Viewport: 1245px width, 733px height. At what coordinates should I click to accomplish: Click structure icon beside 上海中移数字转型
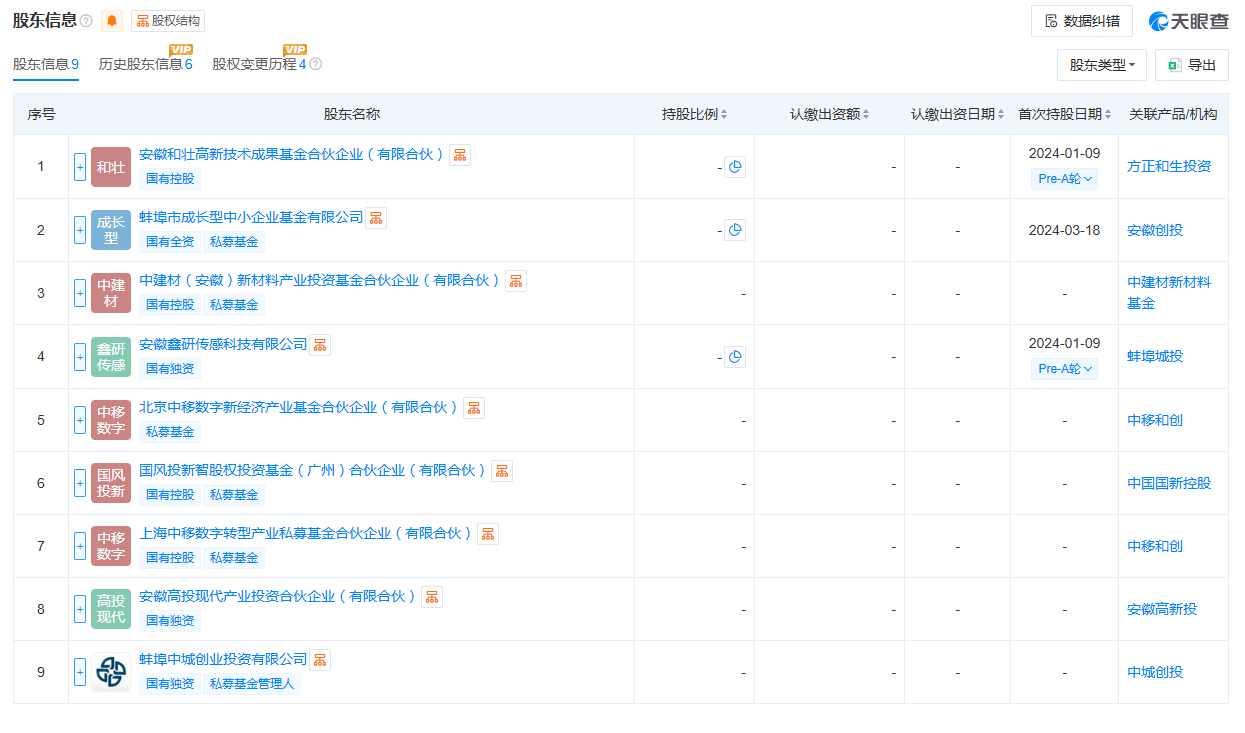pos(488,534)
